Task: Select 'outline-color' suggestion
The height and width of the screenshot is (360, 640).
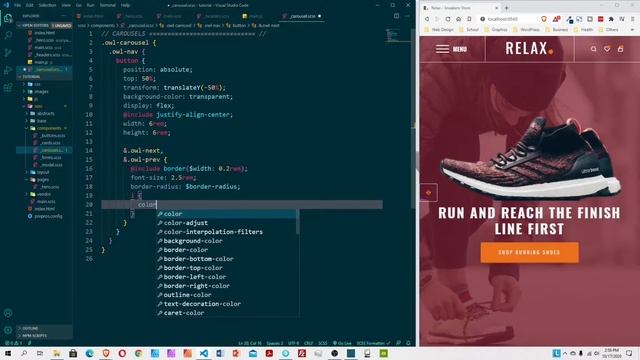Action: tap(227, 295)
